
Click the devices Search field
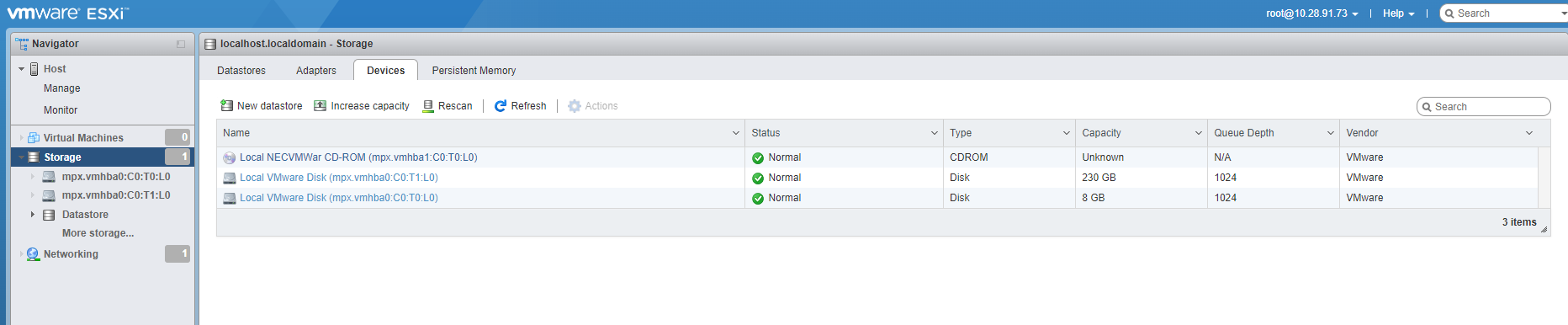(1484, 107)
